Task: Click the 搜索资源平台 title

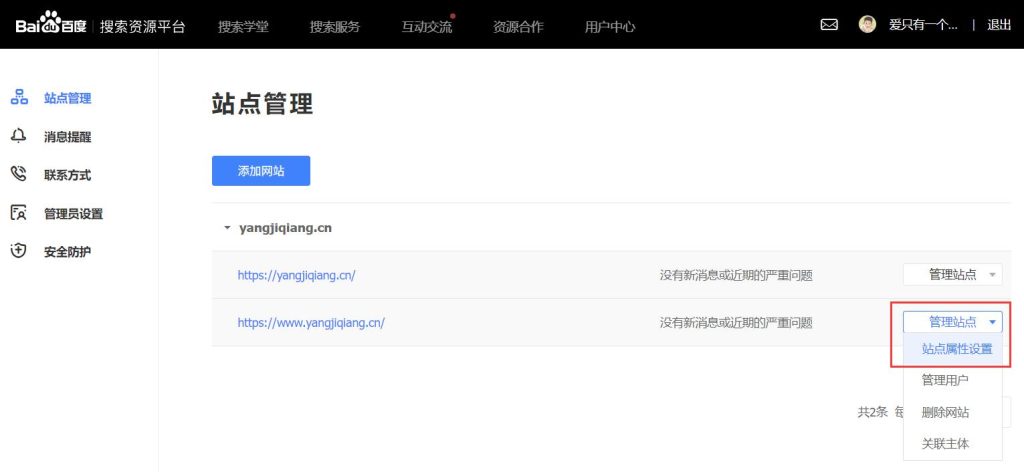Action: coord(142,26)
